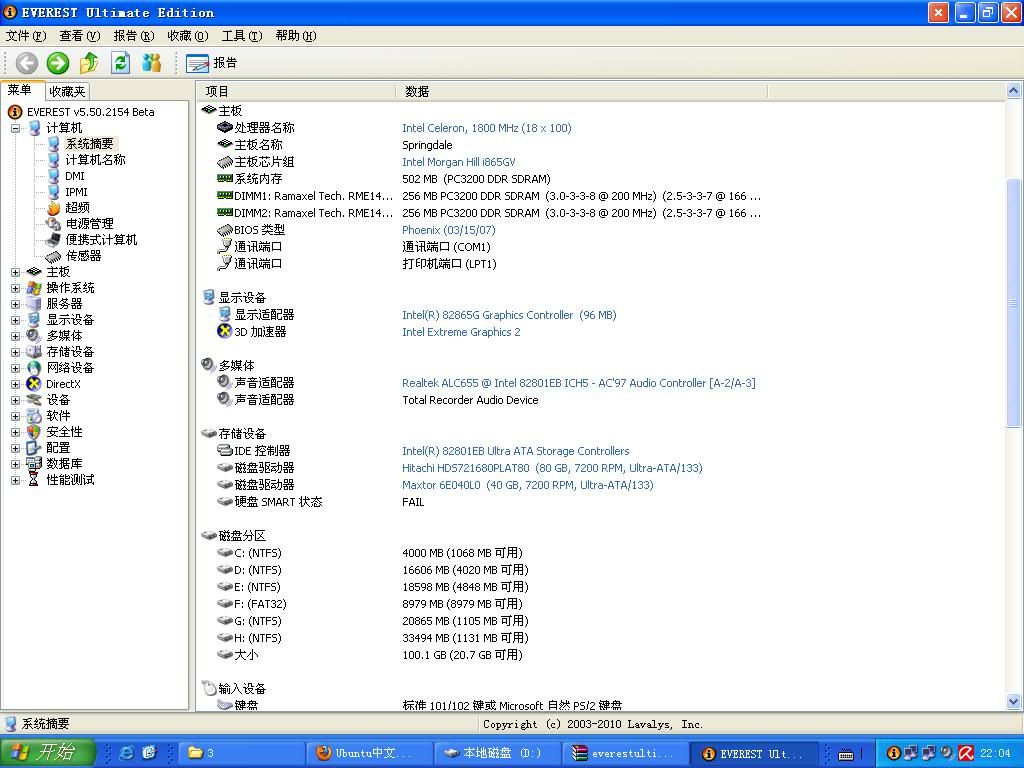Click the Back navigation arrow
1024x768 pixels.
point(27,63)
